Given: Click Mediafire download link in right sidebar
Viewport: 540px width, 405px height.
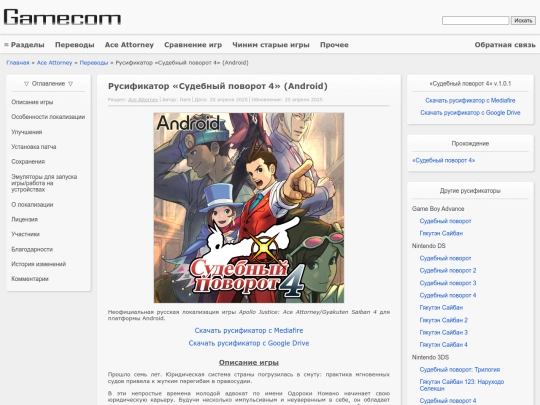Looking at the screenshot, I should (x=470, y=101).
